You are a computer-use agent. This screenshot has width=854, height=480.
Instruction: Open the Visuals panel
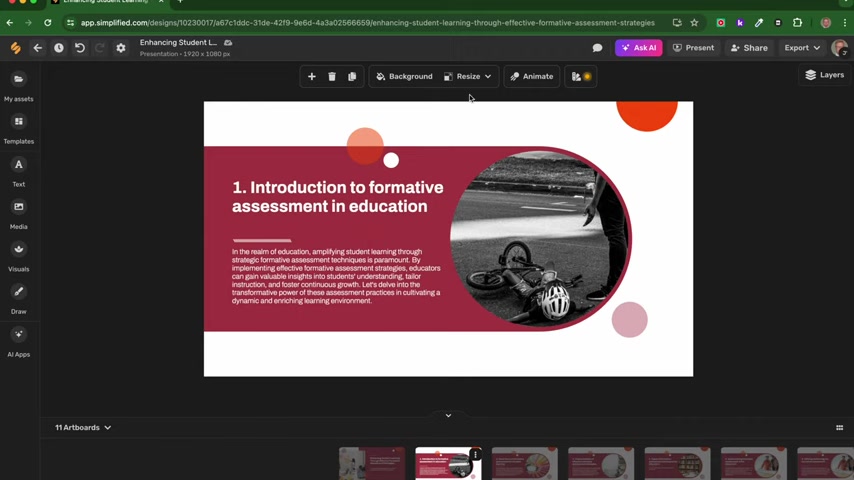click(x=18, y=255)
